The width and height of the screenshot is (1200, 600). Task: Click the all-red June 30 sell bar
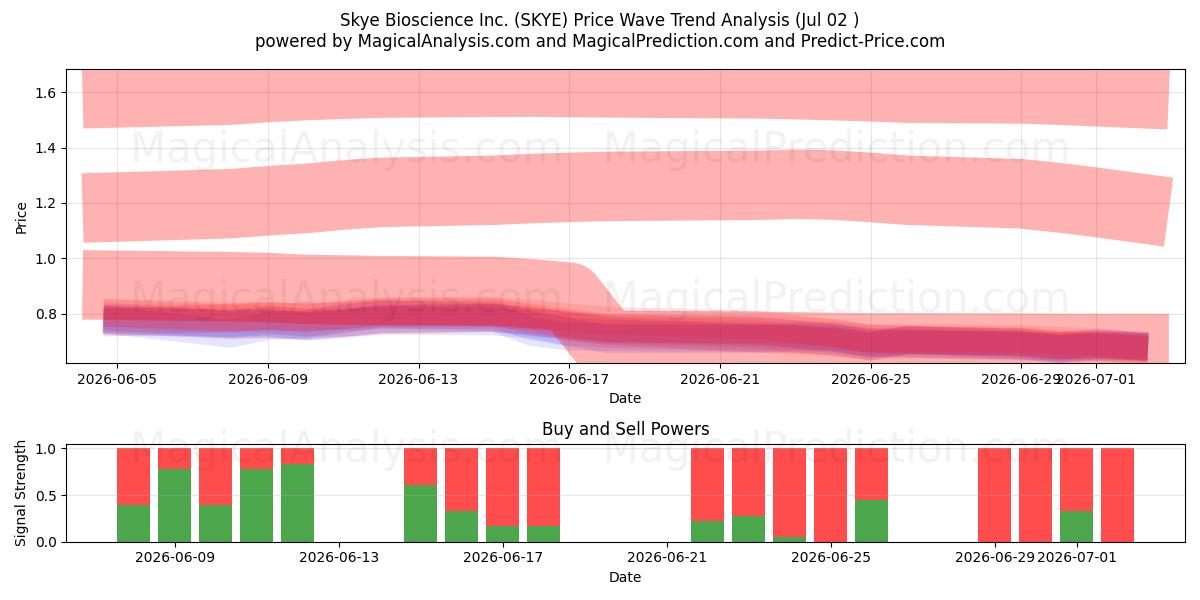point(1036,495)
